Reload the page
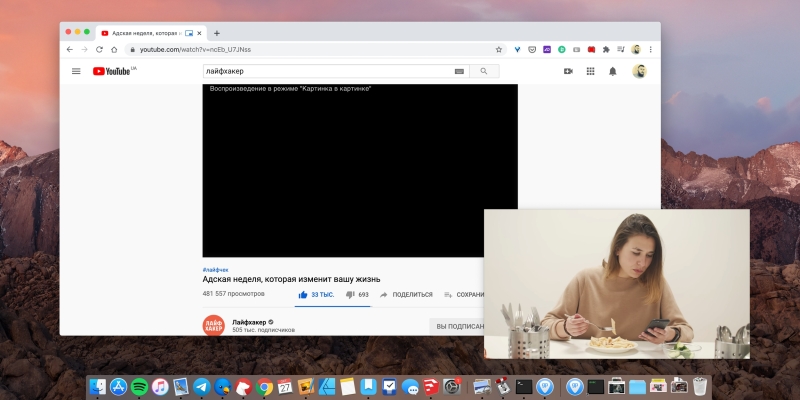Screen dimensions: 800x400 click(x=99, y=49)
